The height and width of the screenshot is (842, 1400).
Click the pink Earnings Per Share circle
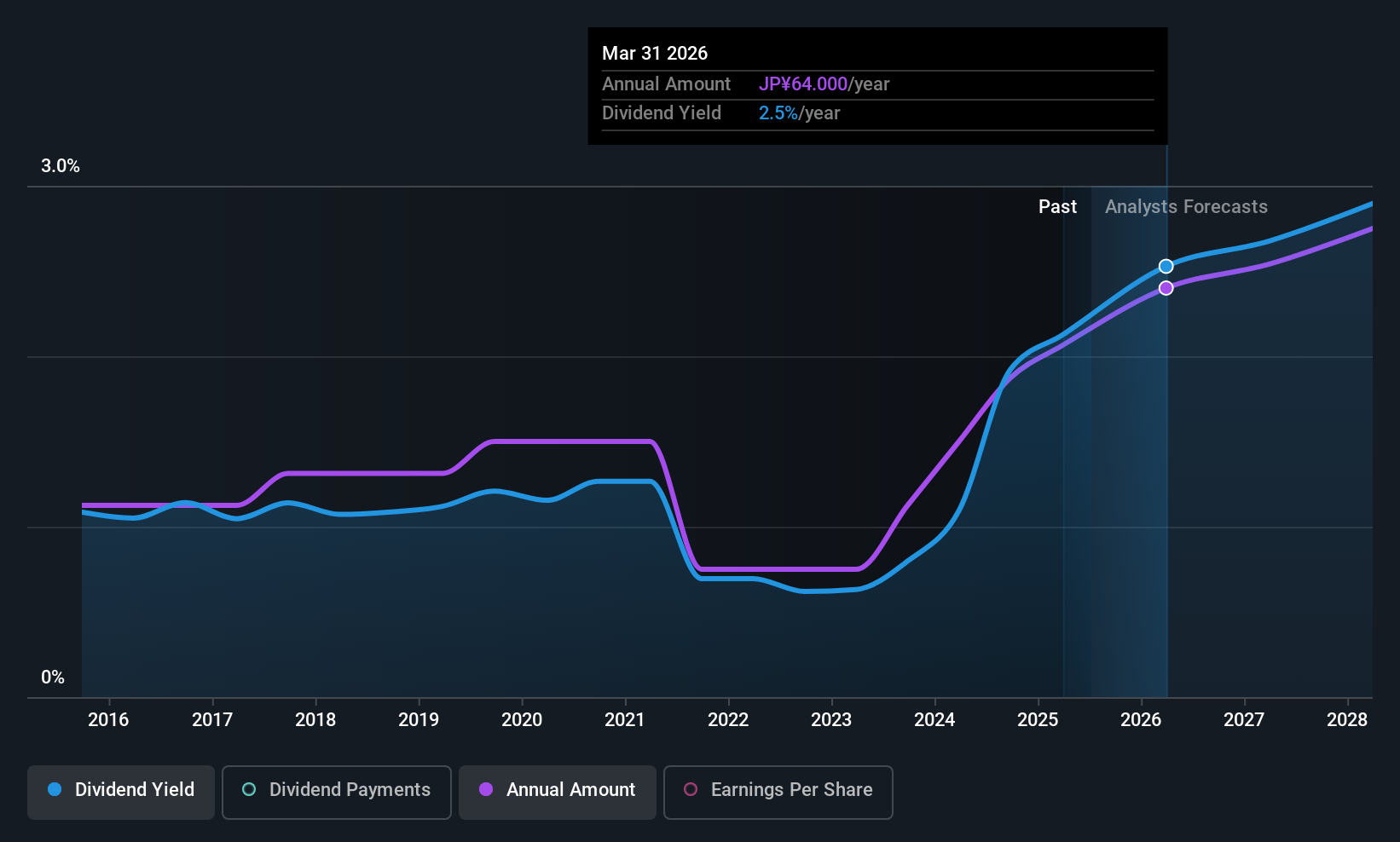pos(691,789)
